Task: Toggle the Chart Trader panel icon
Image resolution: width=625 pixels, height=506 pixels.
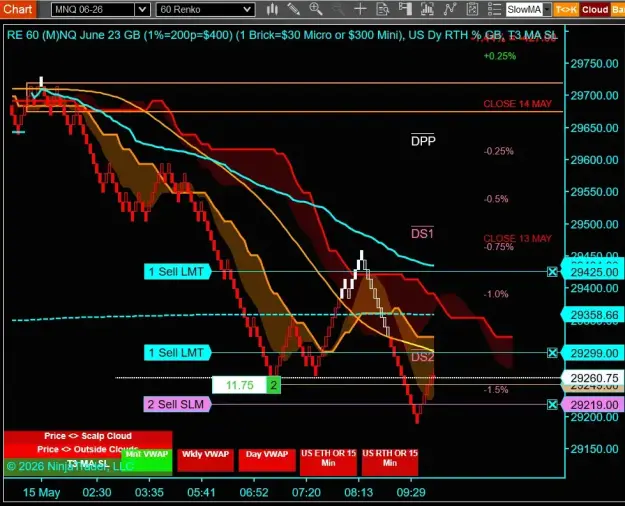Action: pos(405,9)
